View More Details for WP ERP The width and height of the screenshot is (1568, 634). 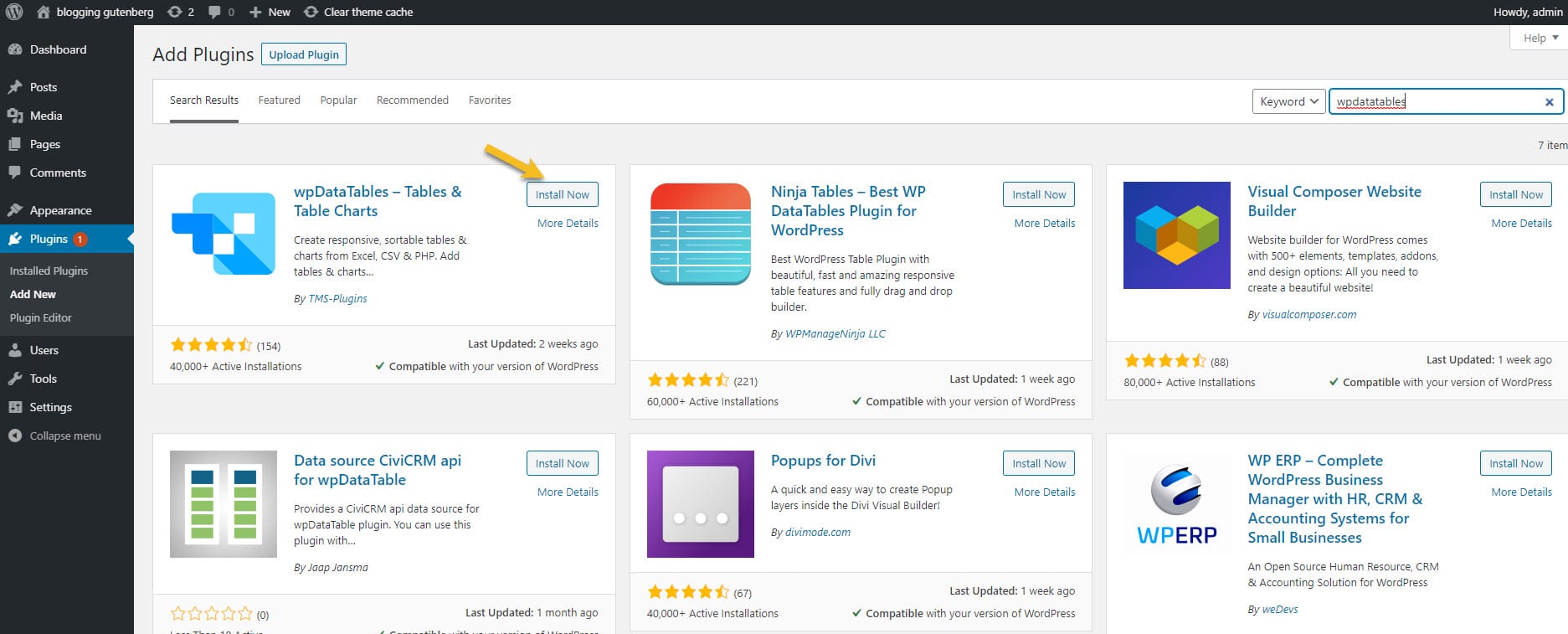click(1521, 492)
